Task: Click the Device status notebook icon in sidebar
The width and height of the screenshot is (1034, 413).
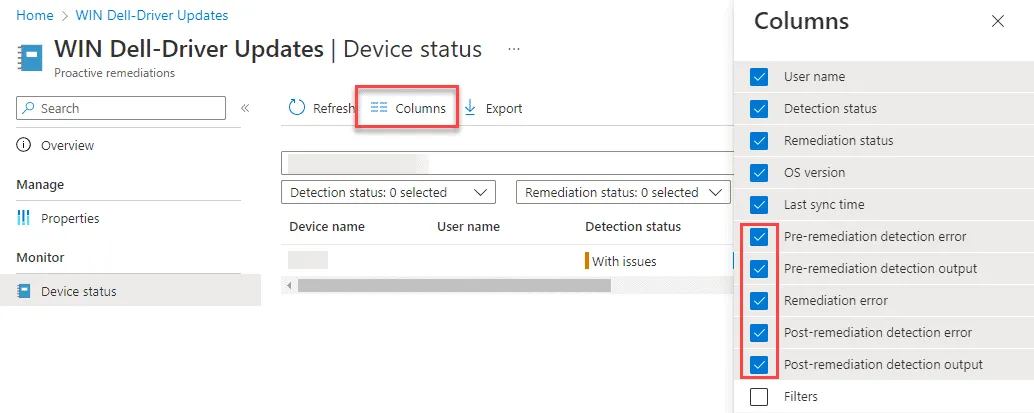Action: click(24, 291)
